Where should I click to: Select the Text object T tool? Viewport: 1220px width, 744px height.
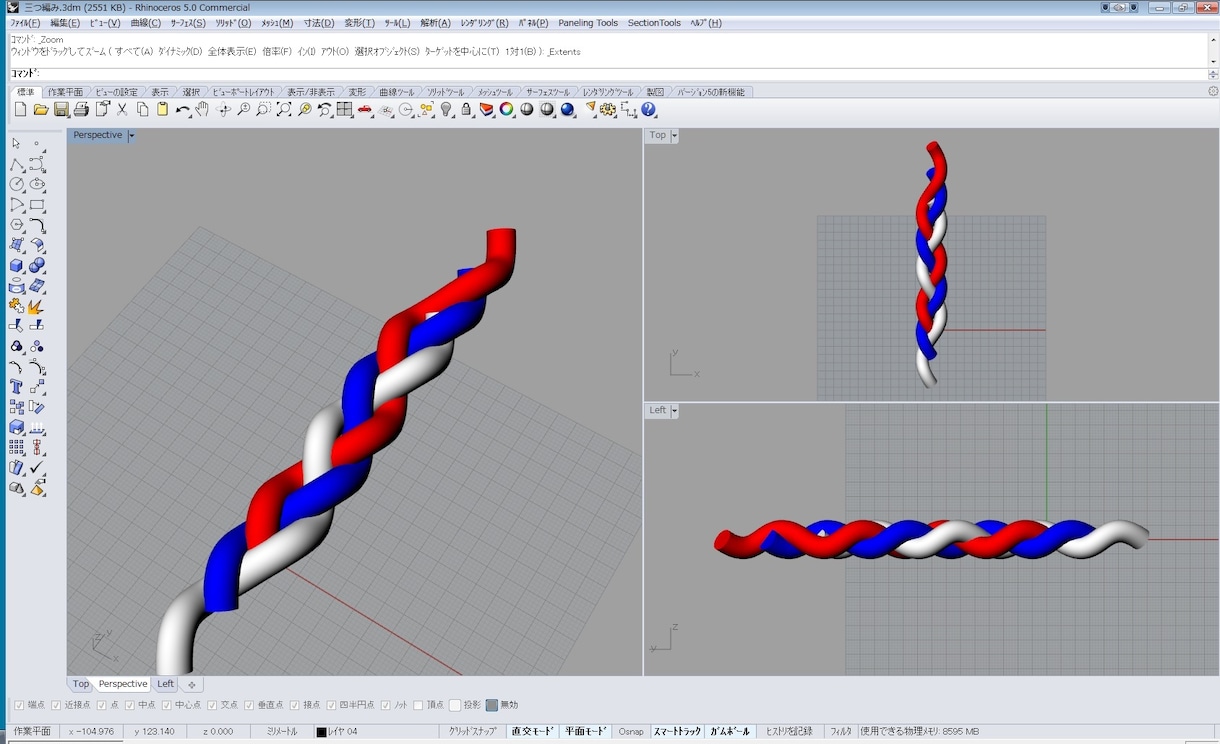click(16, 387)
